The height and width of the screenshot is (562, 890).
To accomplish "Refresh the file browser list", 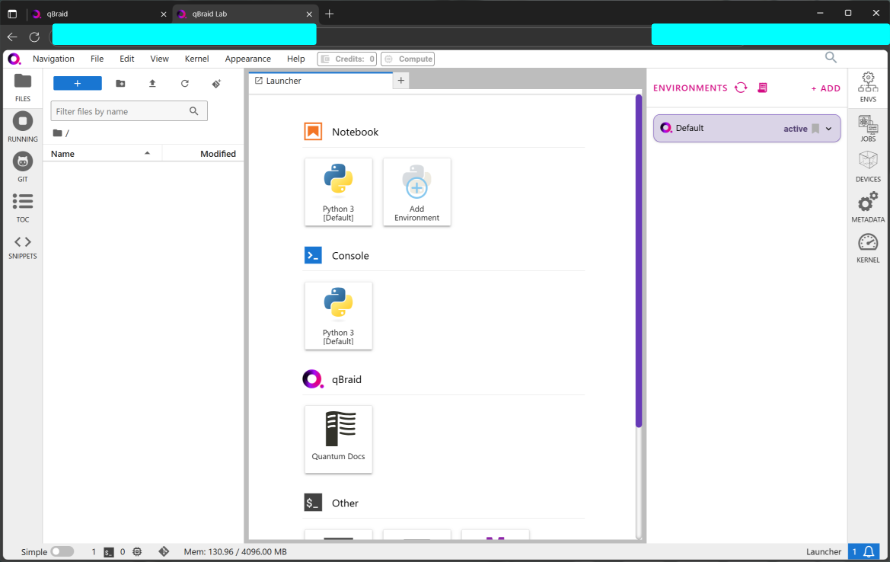I will [x=184, y=83].
